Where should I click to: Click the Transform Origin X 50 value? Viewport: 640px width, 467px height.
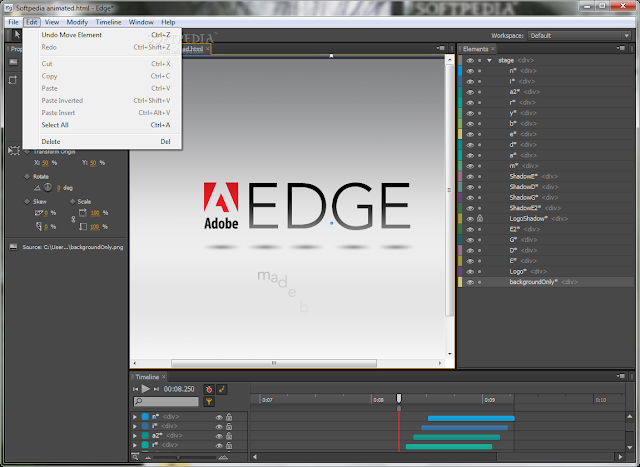point(45,163)
